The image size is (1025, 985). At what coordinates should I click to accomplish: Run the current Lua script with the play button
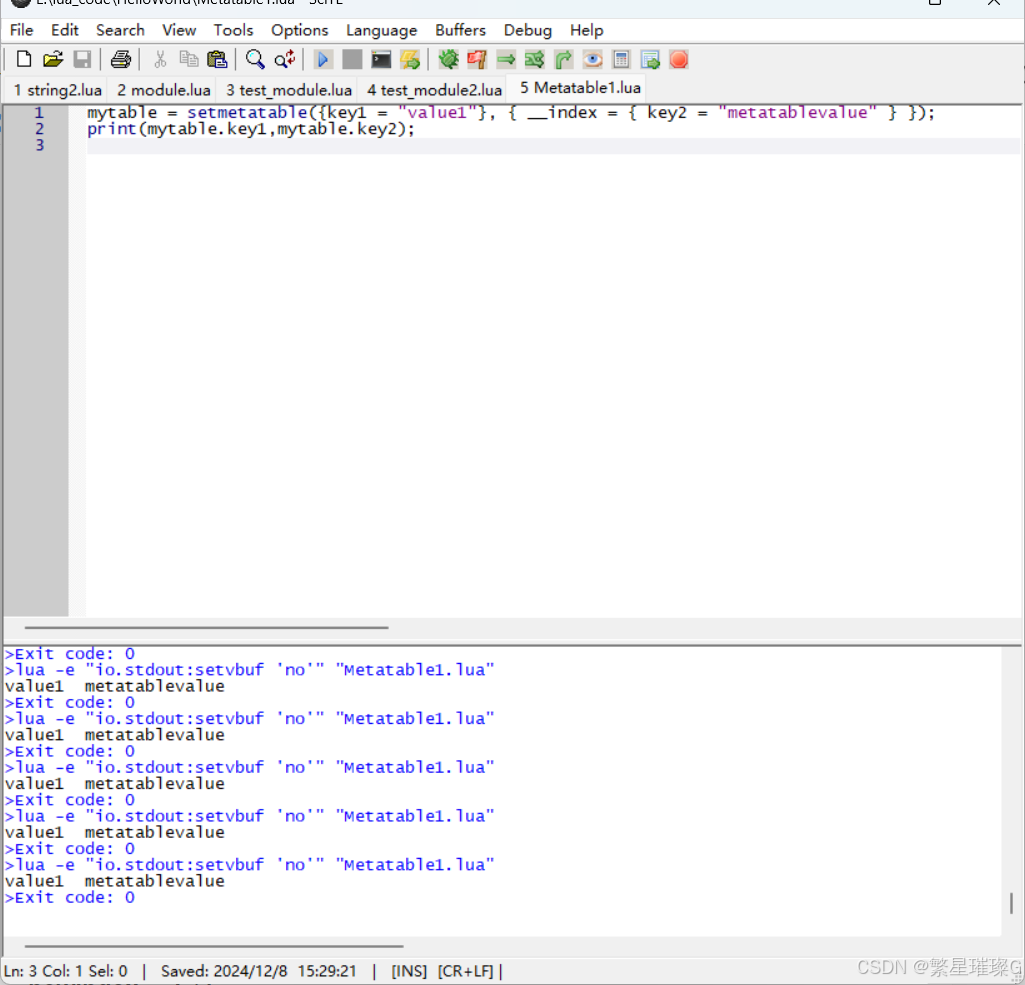coord(323,59)
